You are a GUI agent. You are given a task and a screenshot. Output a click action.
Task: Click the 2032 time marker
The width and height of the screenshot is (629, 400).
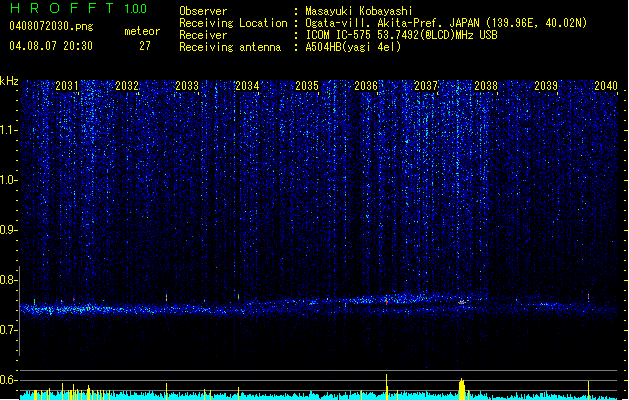[127, 85]
